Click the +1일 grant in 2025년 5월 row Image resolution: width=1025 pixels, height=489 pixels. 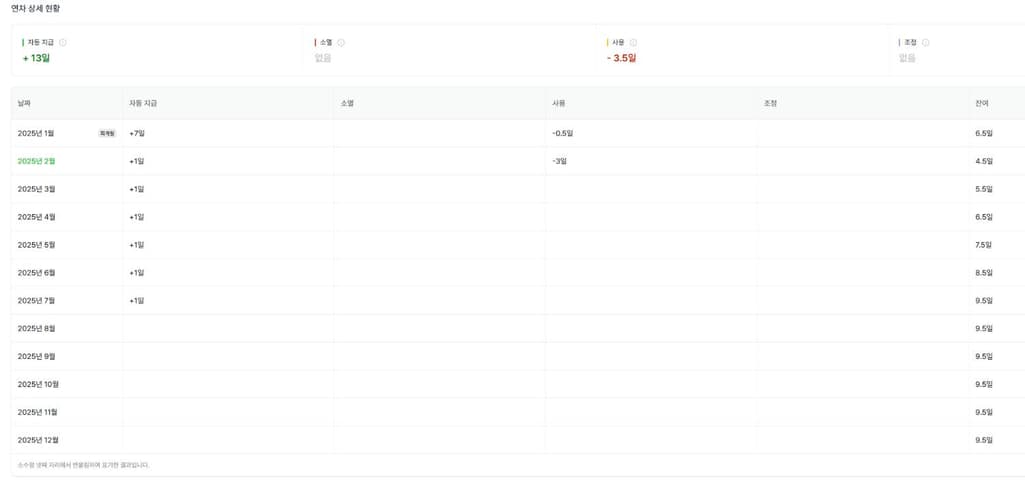tap(137, 245)
